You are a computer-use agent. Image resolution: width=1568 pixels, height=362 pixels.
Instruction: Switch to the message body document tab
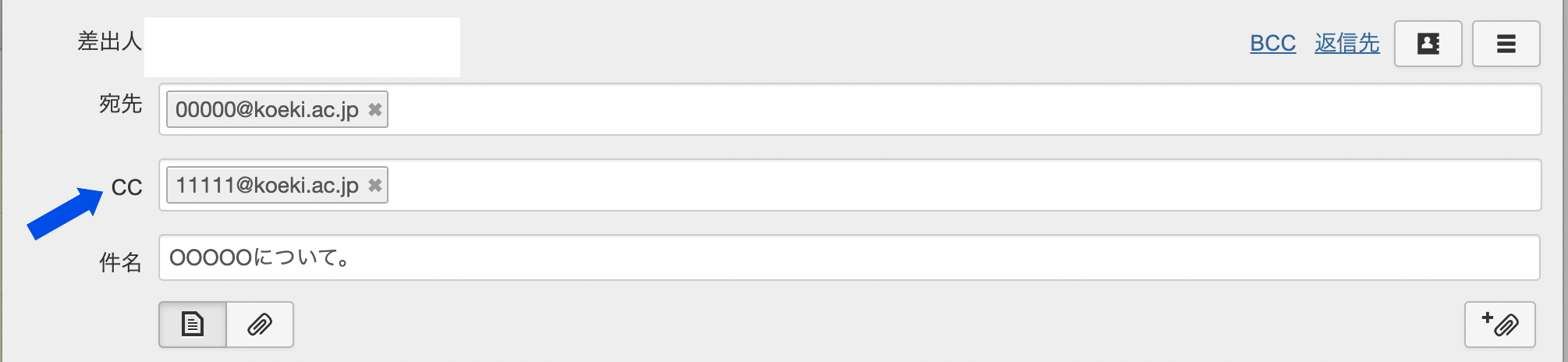coord(193,324)
